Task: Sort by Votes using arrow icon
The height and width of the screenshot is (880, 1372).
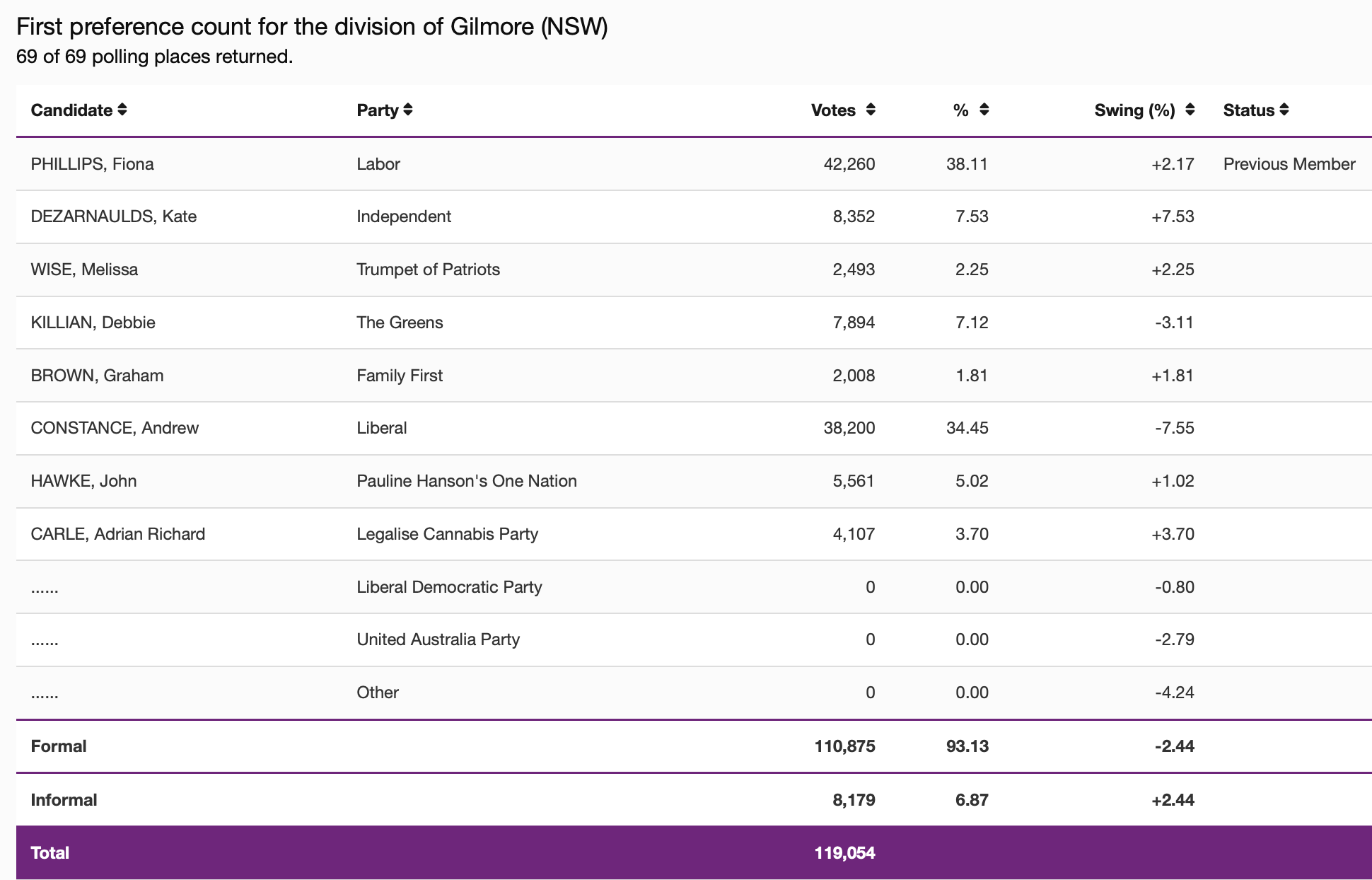Action: pos(871,110)
